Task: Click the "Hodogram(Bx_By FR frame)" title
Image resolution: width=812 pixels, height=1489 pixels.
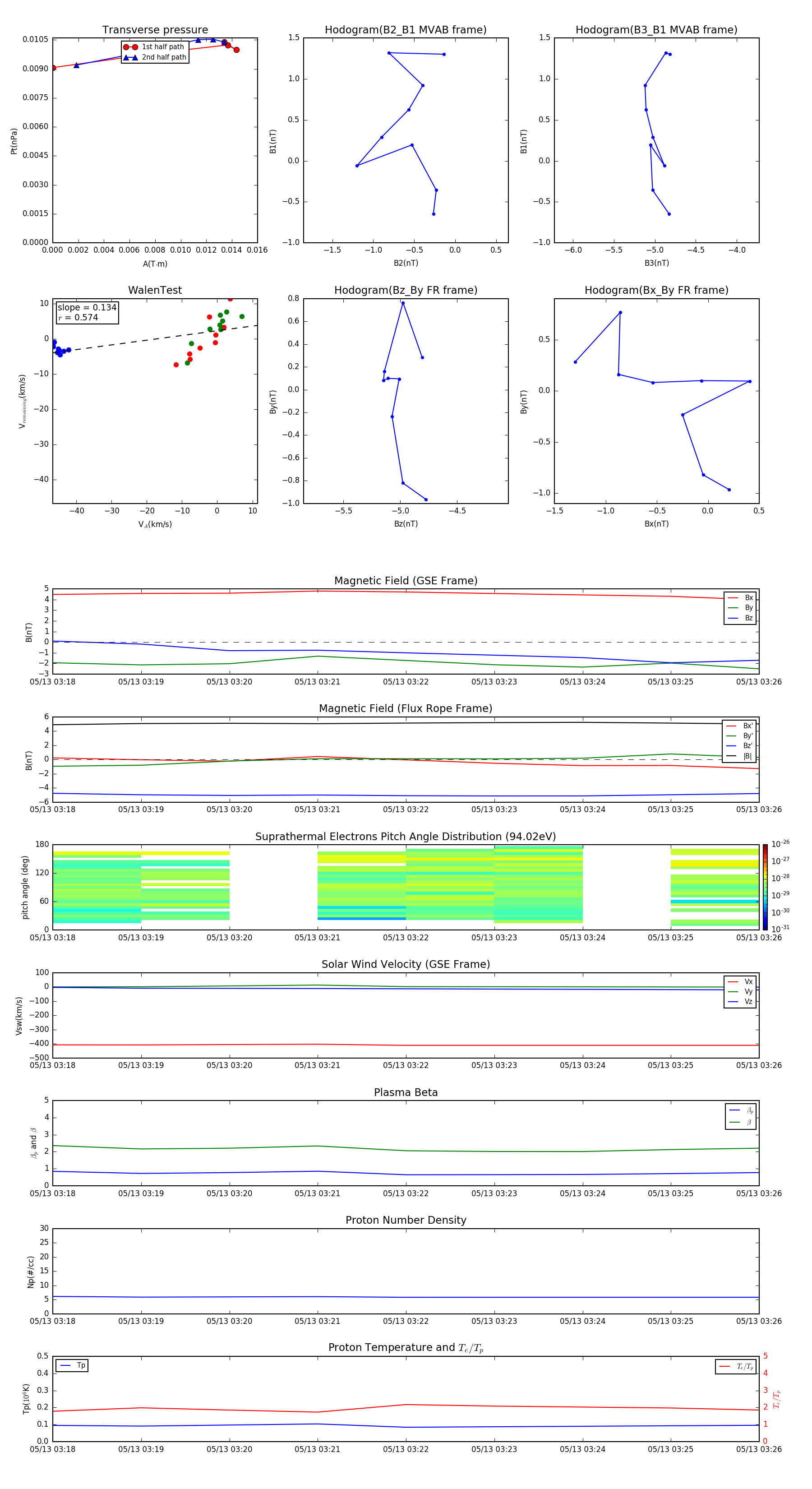Action: (656, 290)
